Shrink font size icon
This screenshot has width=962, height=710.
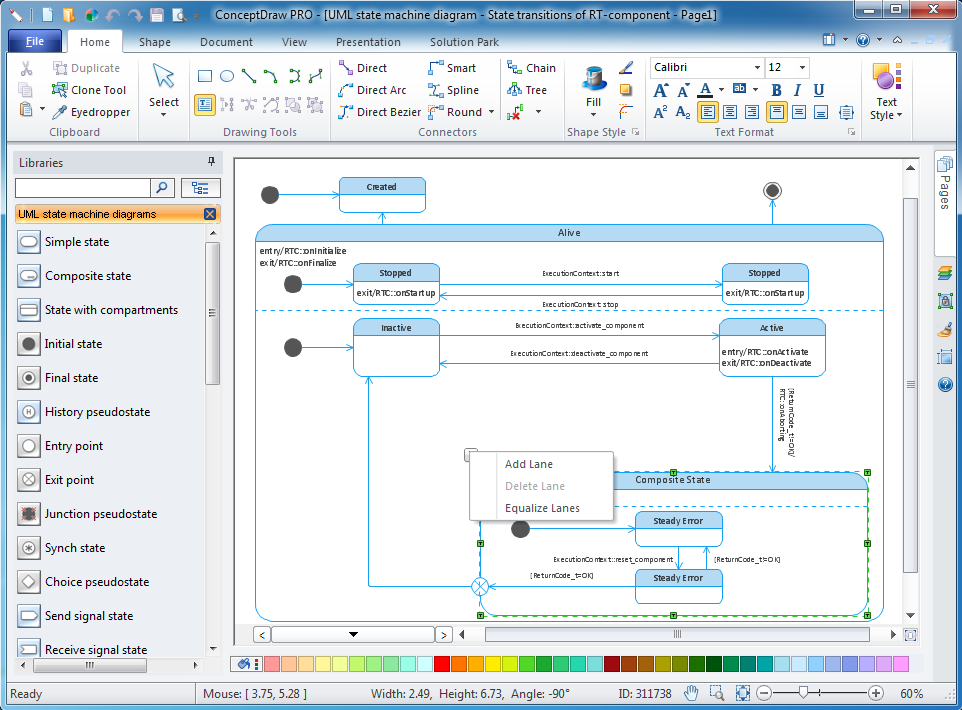pos(683,90)
